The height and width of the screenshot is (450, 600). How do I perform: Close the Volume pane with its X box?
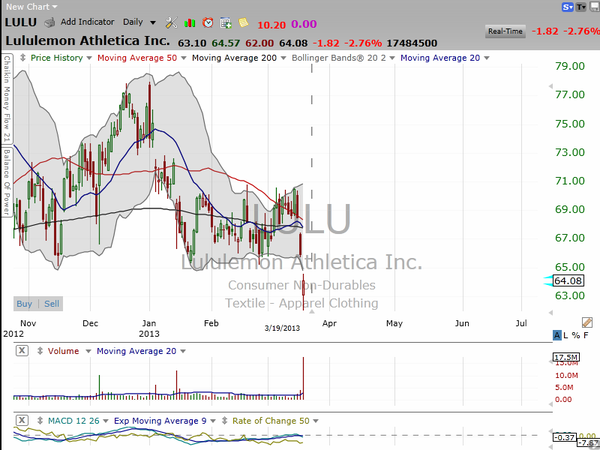pos(22,351)
